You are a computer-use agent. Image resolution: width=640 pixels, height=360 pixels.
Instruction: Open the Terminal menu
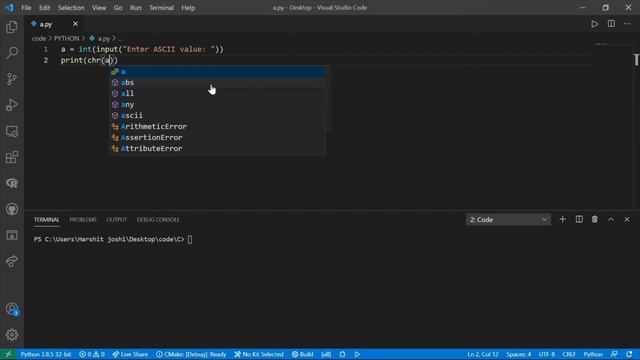point(161,8)
